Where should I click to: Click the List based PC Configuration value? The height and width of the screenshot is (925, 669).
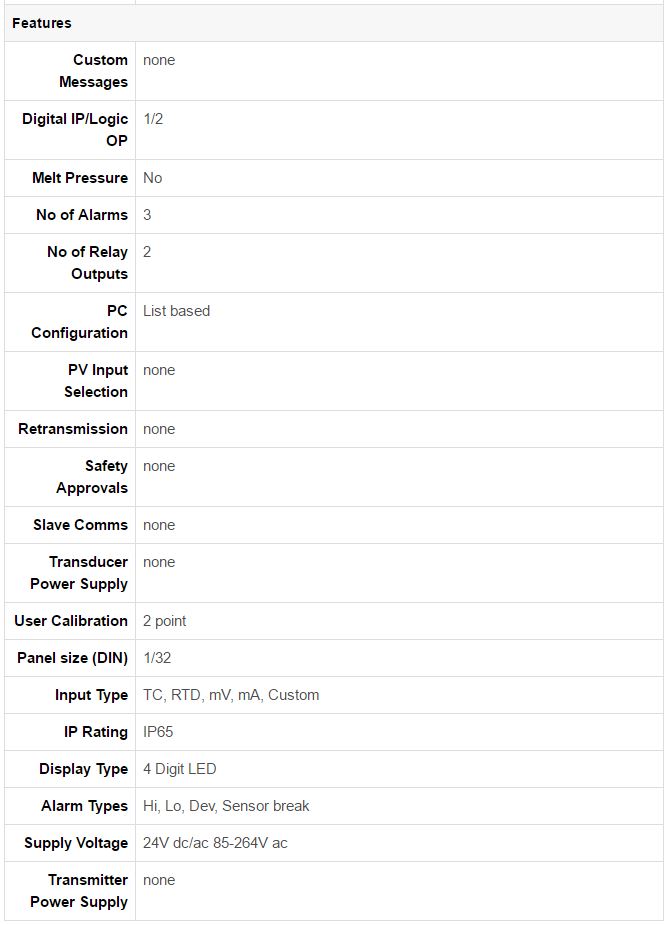pos(176,311)
